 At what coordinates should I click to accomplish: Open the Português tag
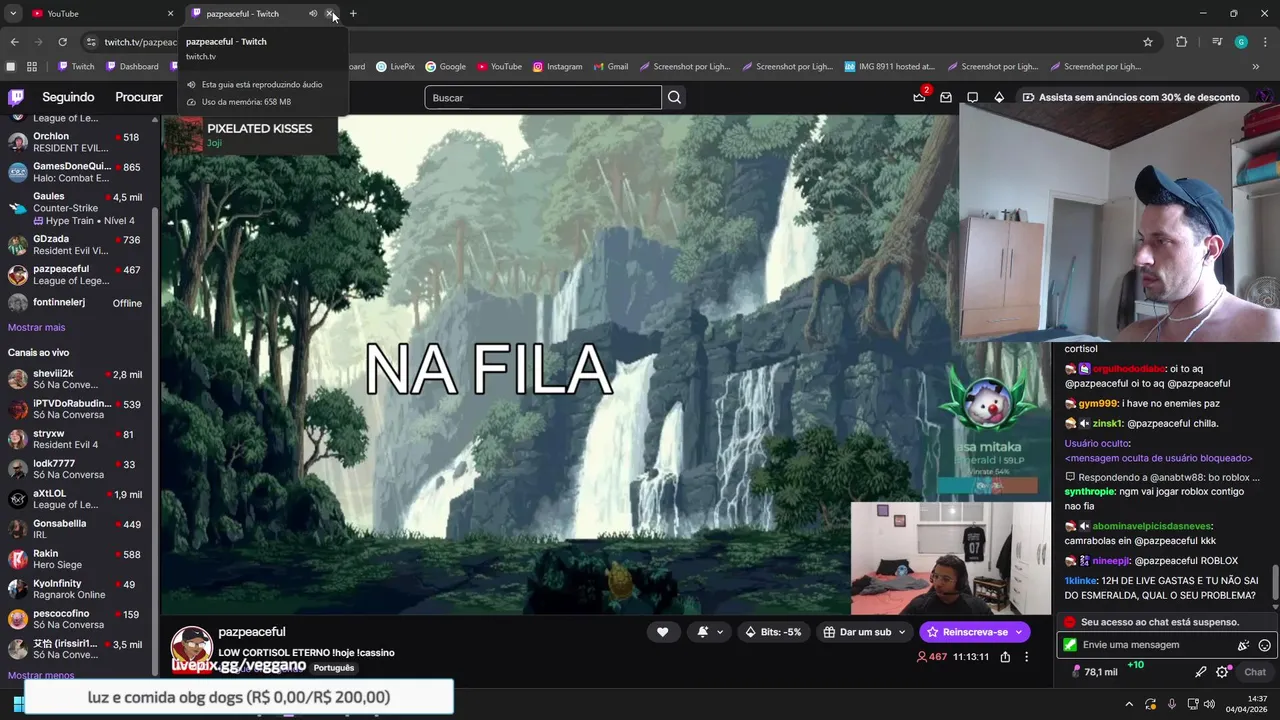point(334,668)
